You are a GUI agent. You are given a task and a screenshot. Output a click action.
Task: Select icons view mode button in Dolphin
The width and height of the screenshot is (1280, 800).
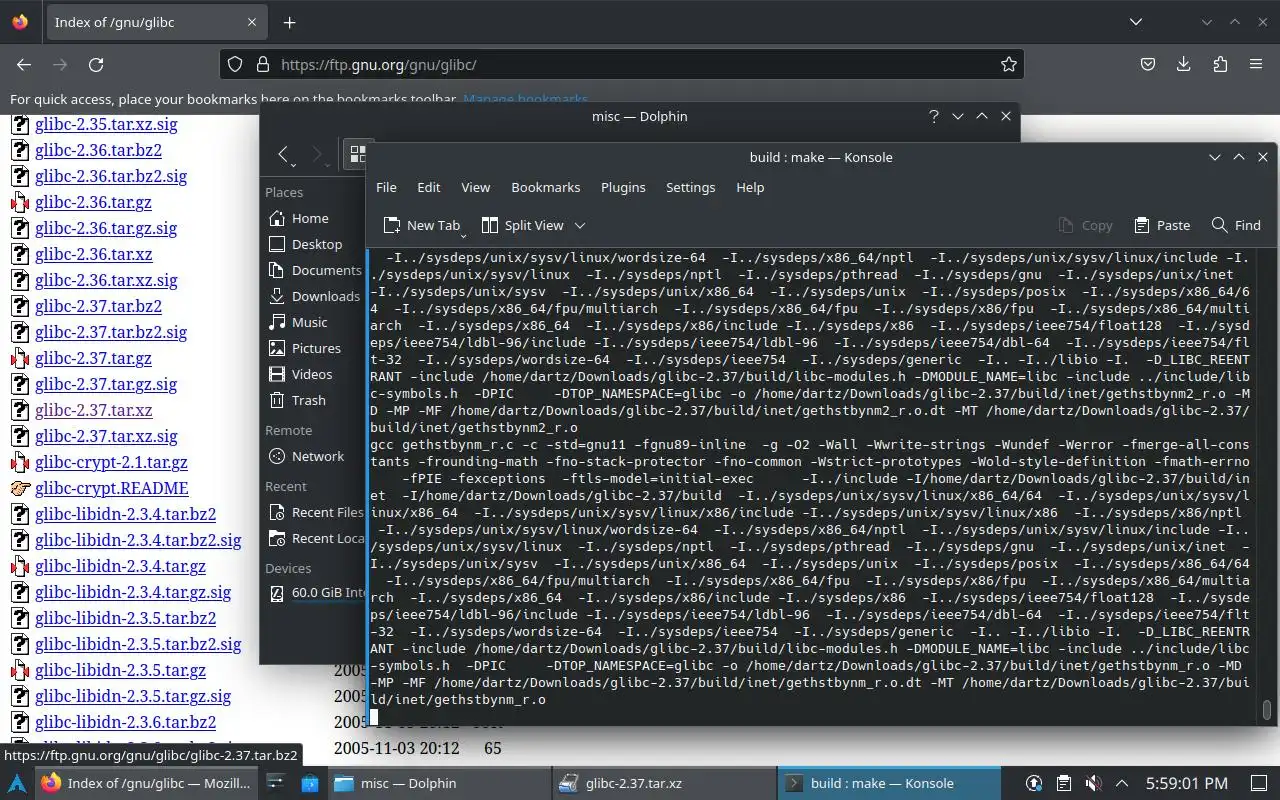click(355, 154)
